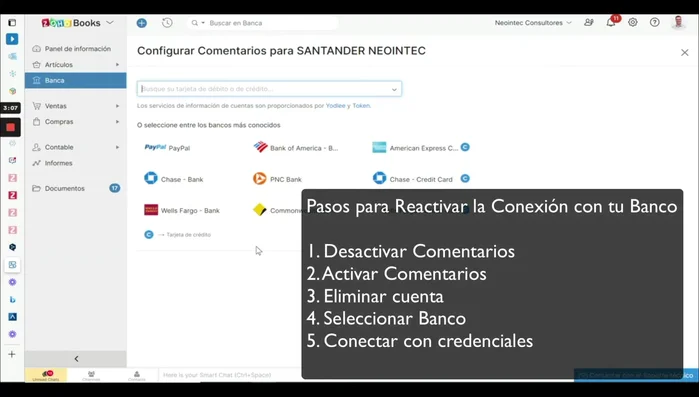Click the sidebar panel toggle icon at top-left

click(x=12, y=23)
